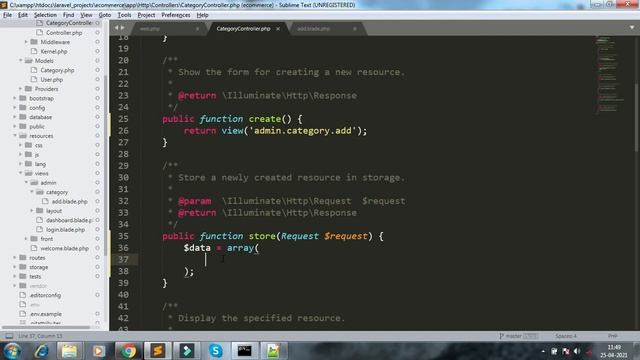Click the code minimap

[x=610, y=73]
